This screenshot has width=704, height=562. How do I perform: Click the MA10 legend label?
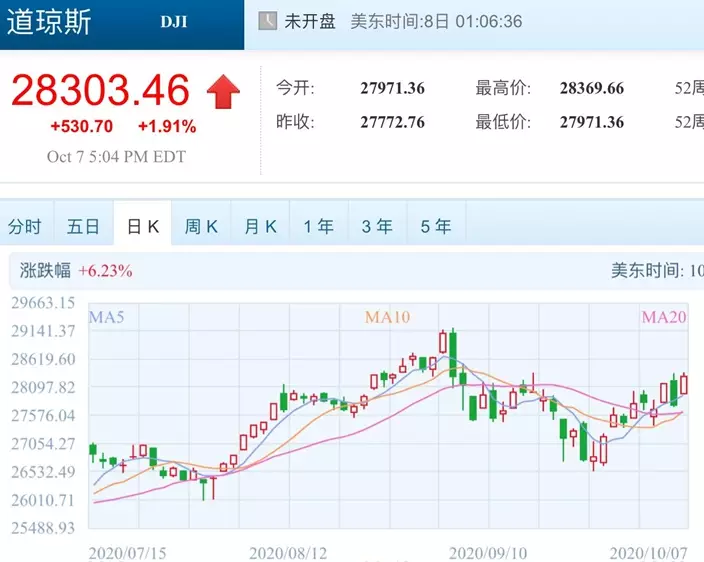coord(387,317)
